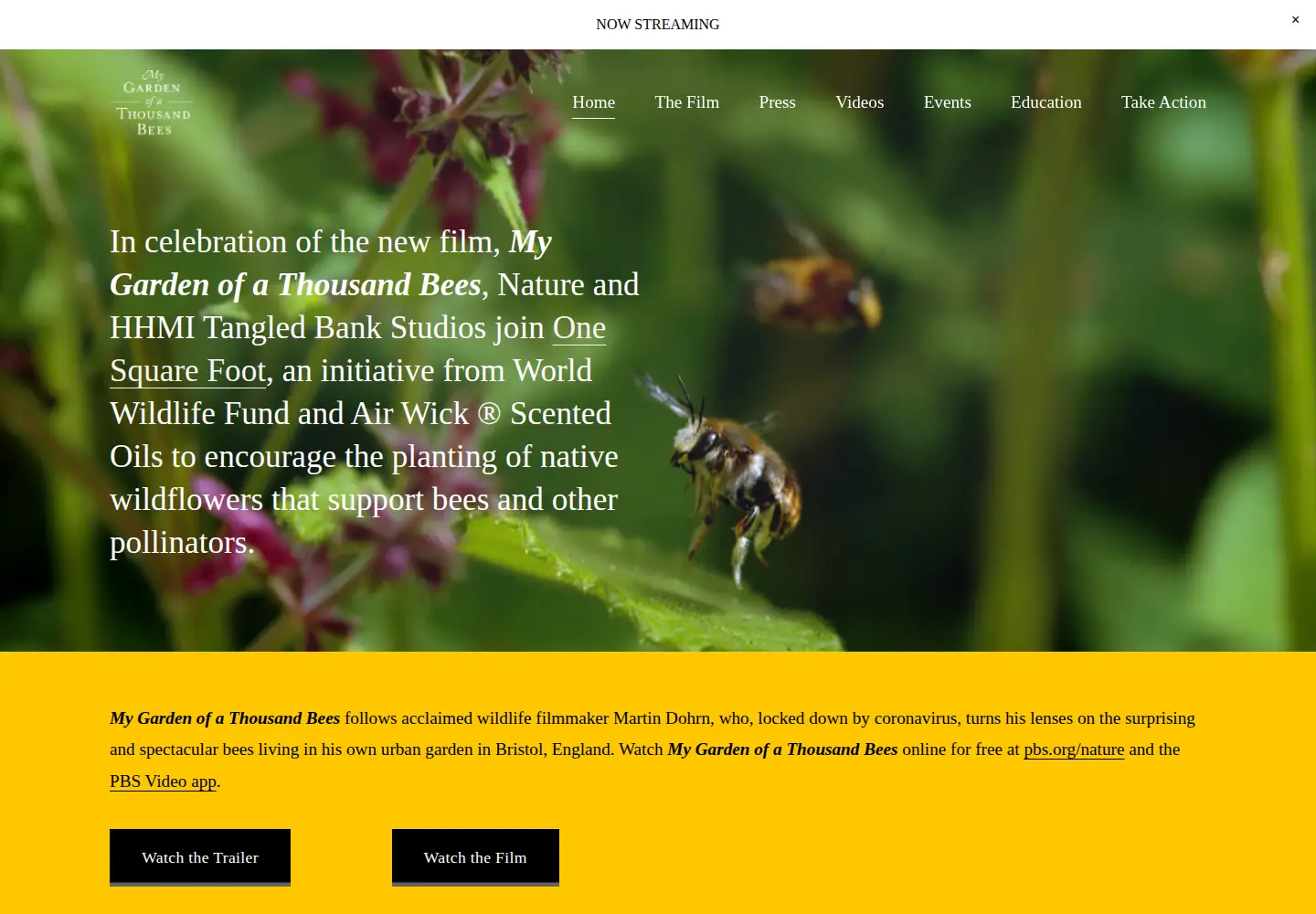Open the Press page
The height and width of the screenshot is (914, 1316).
coord(777,102)
